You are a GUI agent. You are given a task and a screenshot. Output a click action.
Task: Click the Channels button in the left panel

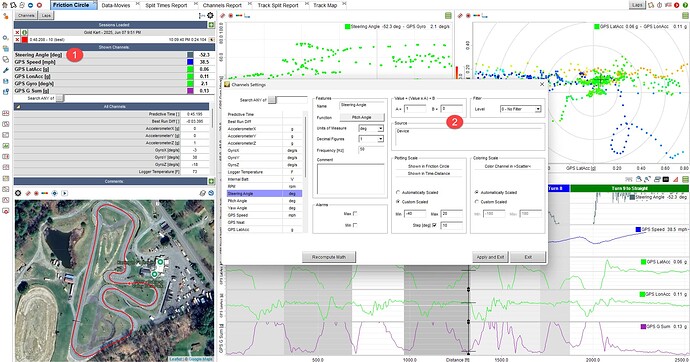26,15
